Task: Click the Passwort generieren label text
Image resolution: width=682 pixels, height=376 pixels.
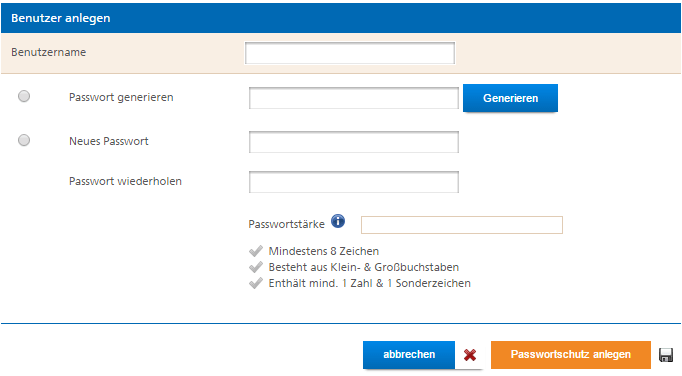Action: 121,97
